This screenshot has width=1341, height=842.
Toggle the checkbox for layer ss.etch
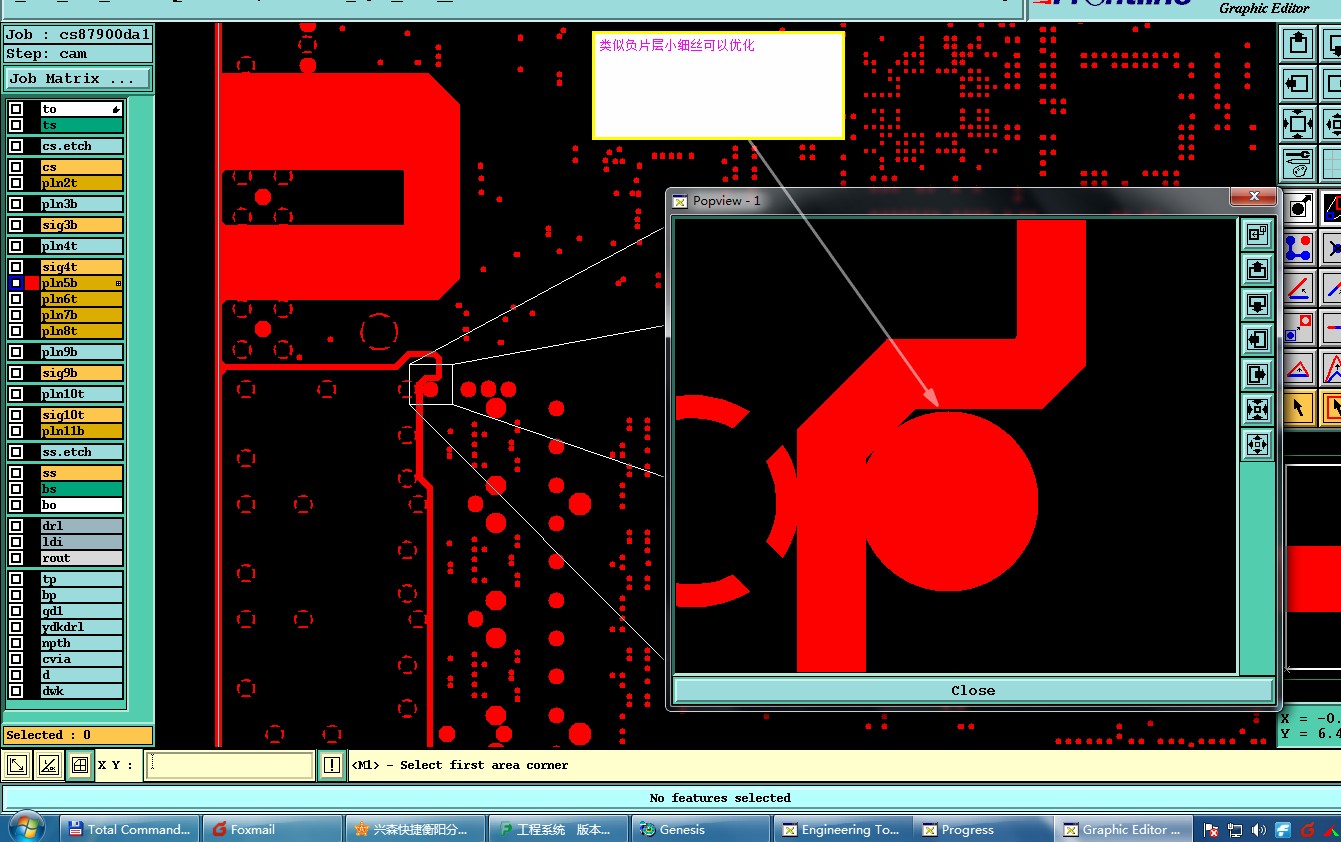(16, 452)
